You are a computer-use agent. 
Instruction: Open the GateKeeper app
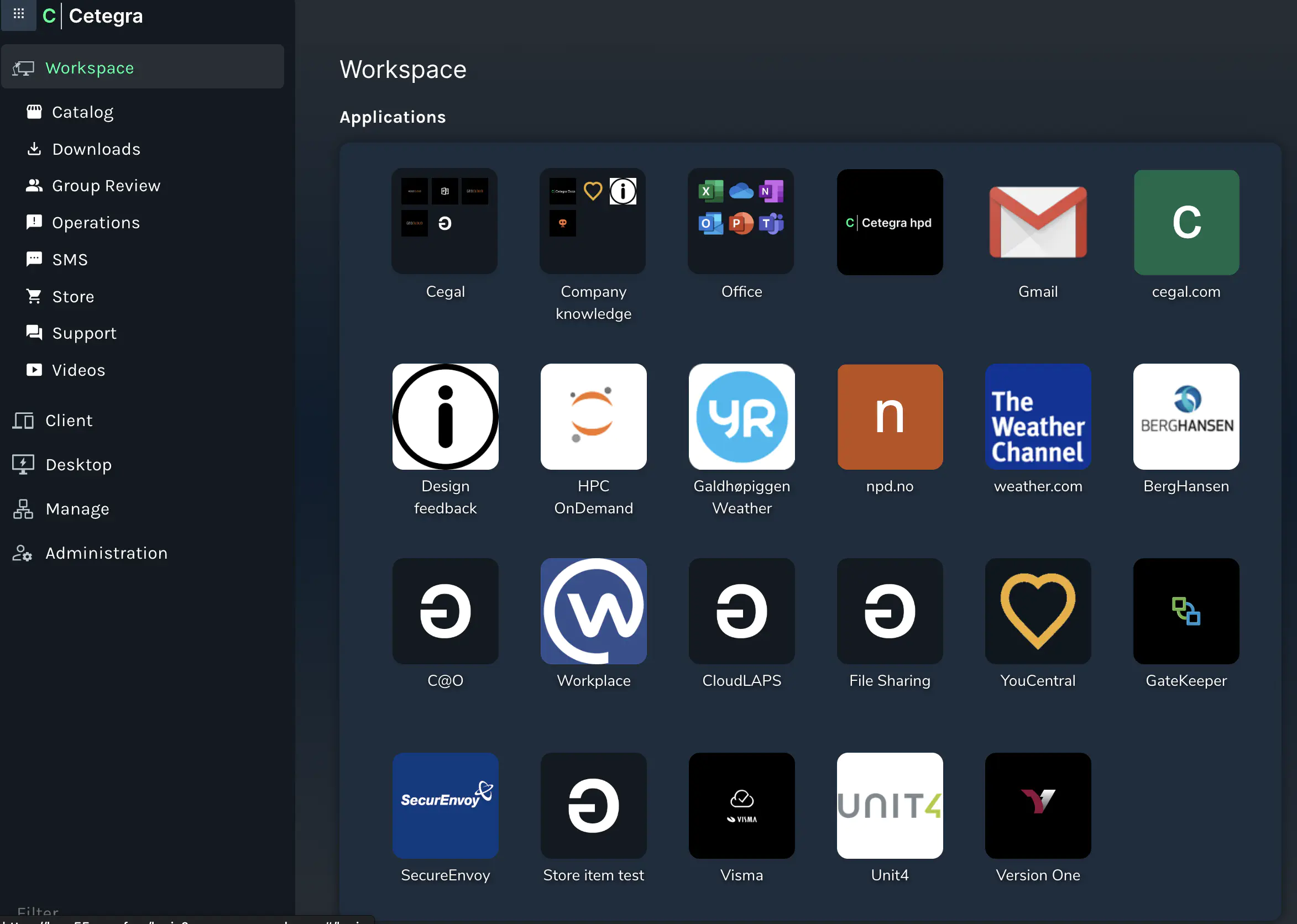[x=1186, y=611]
